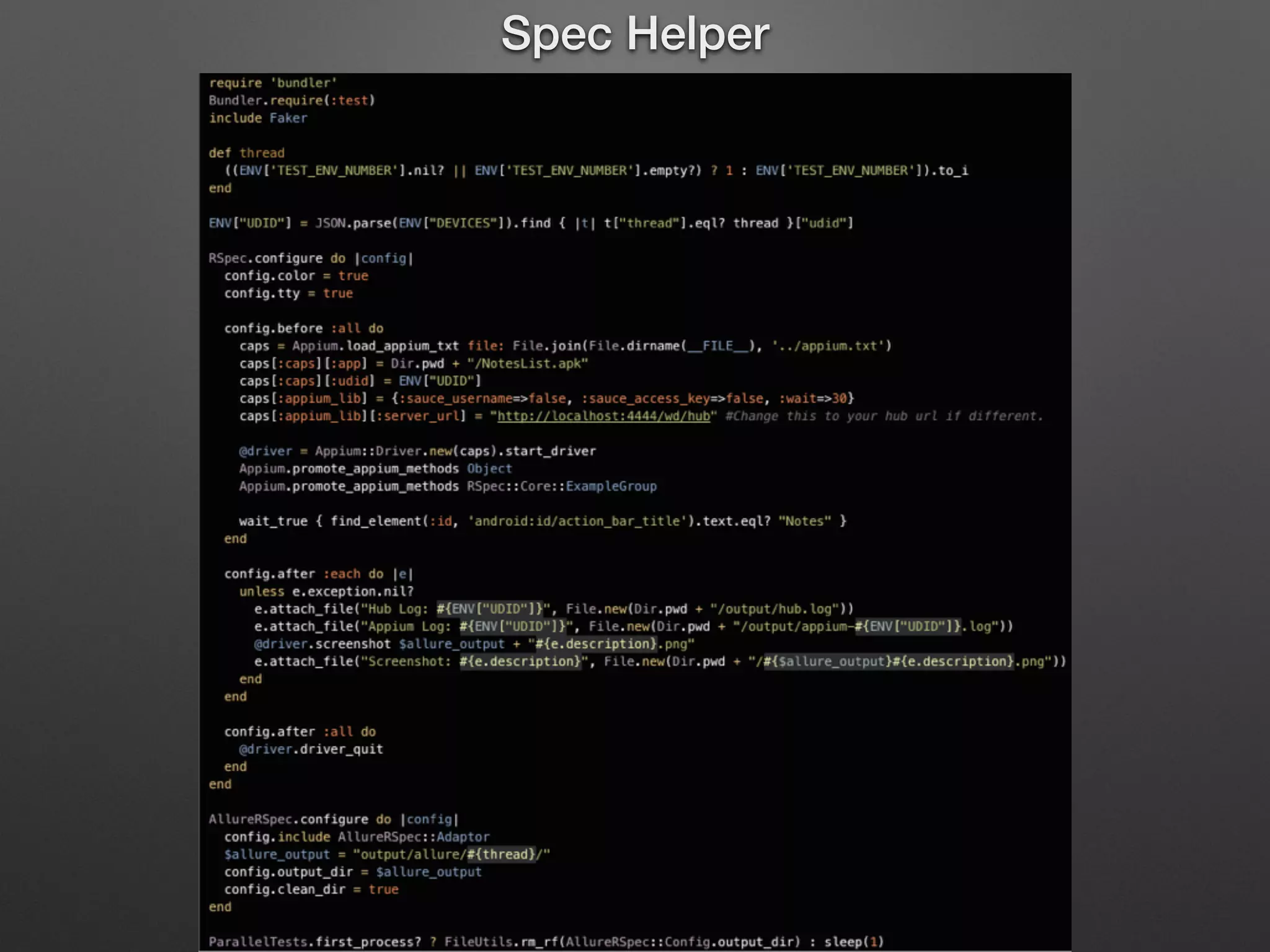Click the line 'config.color = true'
1270x952 pixels.
(x=296, y=276)
